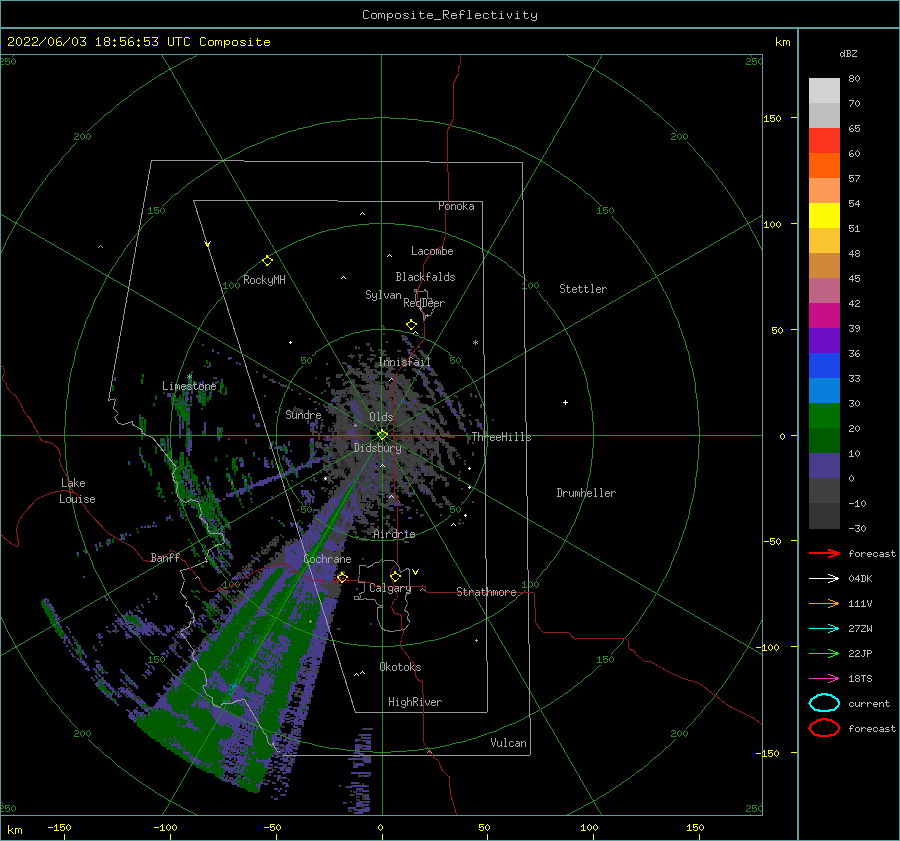The width and height of the screenshot is (900, 841).
Task: Click the Olds label
Action: pos(381,417)
